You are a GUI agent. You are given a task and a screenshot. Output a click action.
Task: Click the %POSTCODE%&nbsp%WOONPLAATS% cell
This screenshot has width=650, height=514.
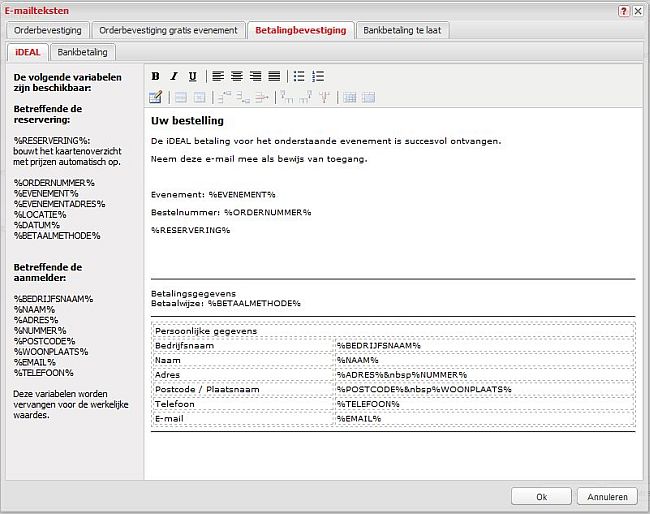484,389
